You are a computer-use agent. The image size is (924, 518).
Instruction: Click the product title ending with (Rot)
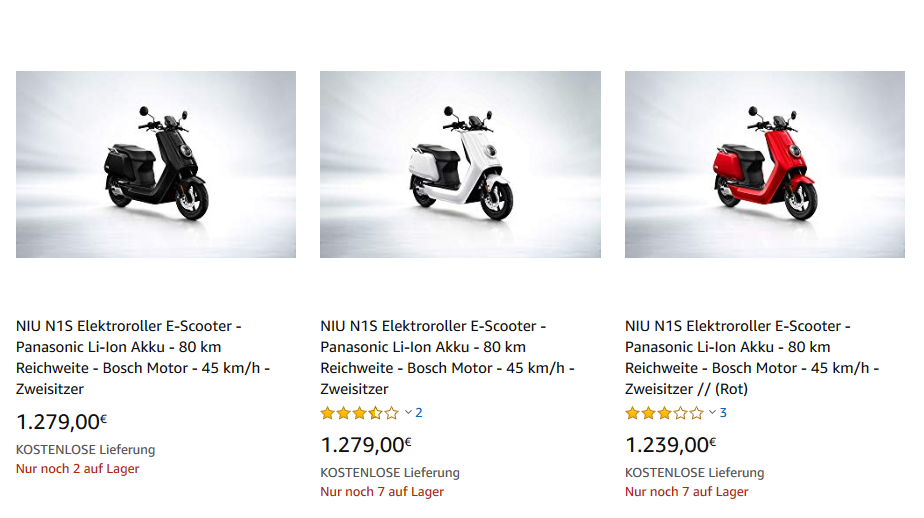(x=751, y=357)
